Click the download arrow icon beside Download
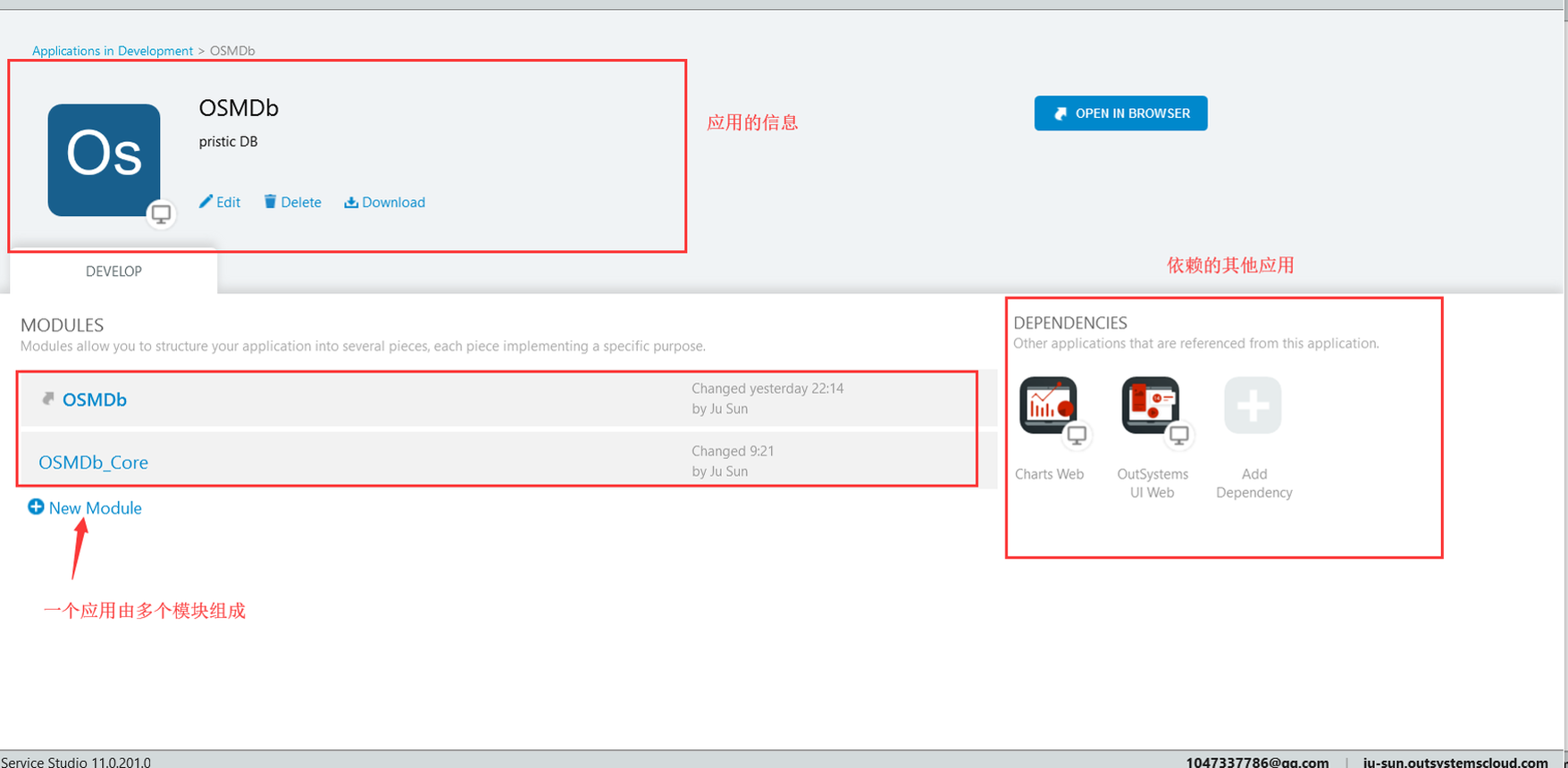The image size is (1568, 768). (351, 203)
